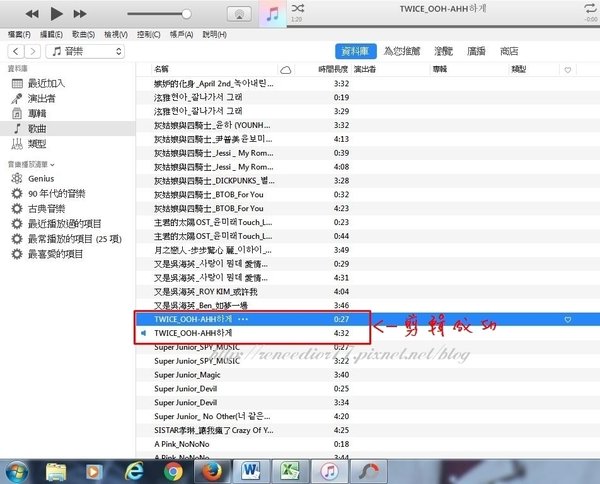Screen dimensions: 600x484
Task: Click the playback progress bar
Action: point(443,26)
